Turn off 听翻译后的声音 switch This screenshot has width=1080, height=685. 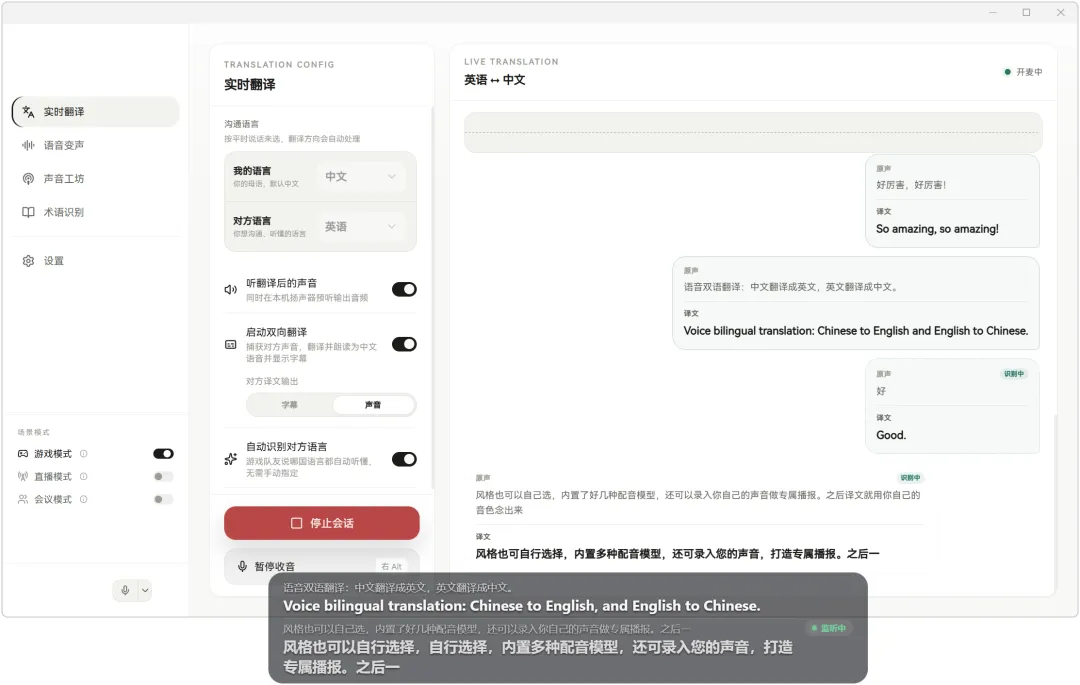[404, 289]
